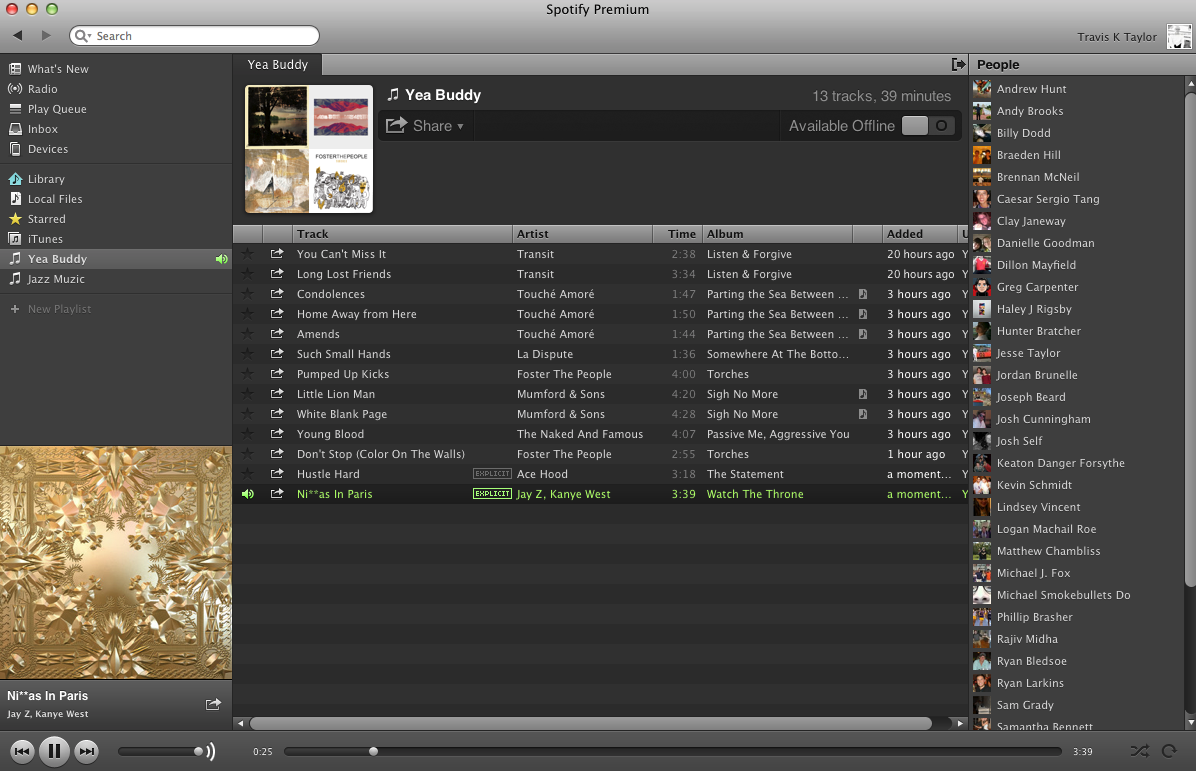Star the track Pumped Up Kicks

pos(247,374)
